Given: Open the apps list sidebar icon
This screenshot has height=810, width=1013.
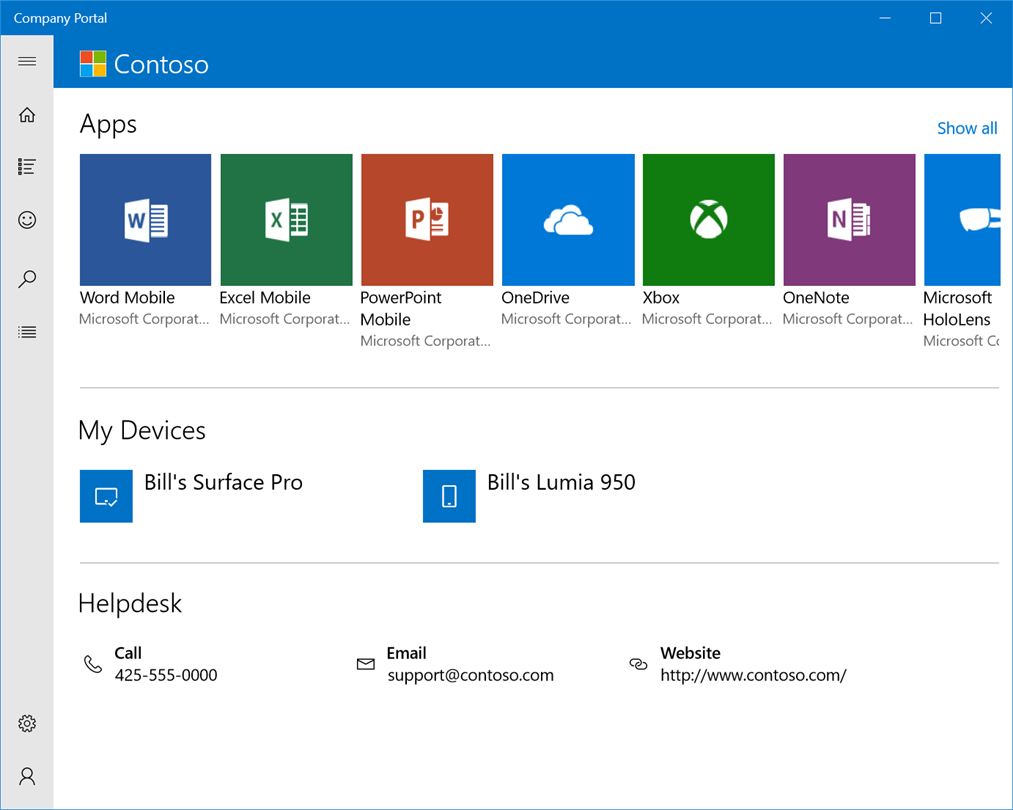Looking at the screenshot, I should pyautogui.click(x=27, y=167).
